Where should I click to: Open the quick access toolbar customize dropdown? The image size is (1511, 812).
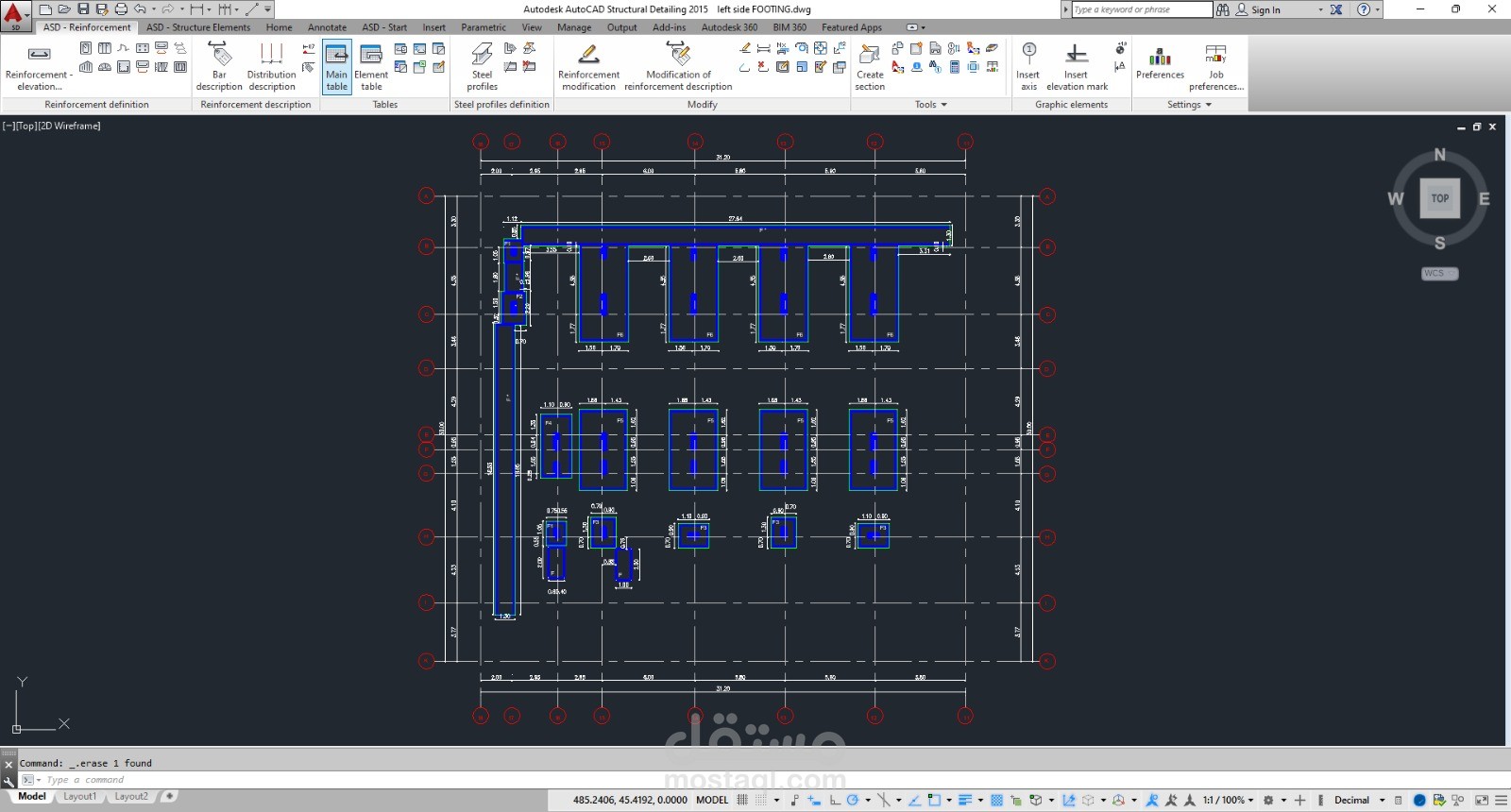click(x=268, y=9)
